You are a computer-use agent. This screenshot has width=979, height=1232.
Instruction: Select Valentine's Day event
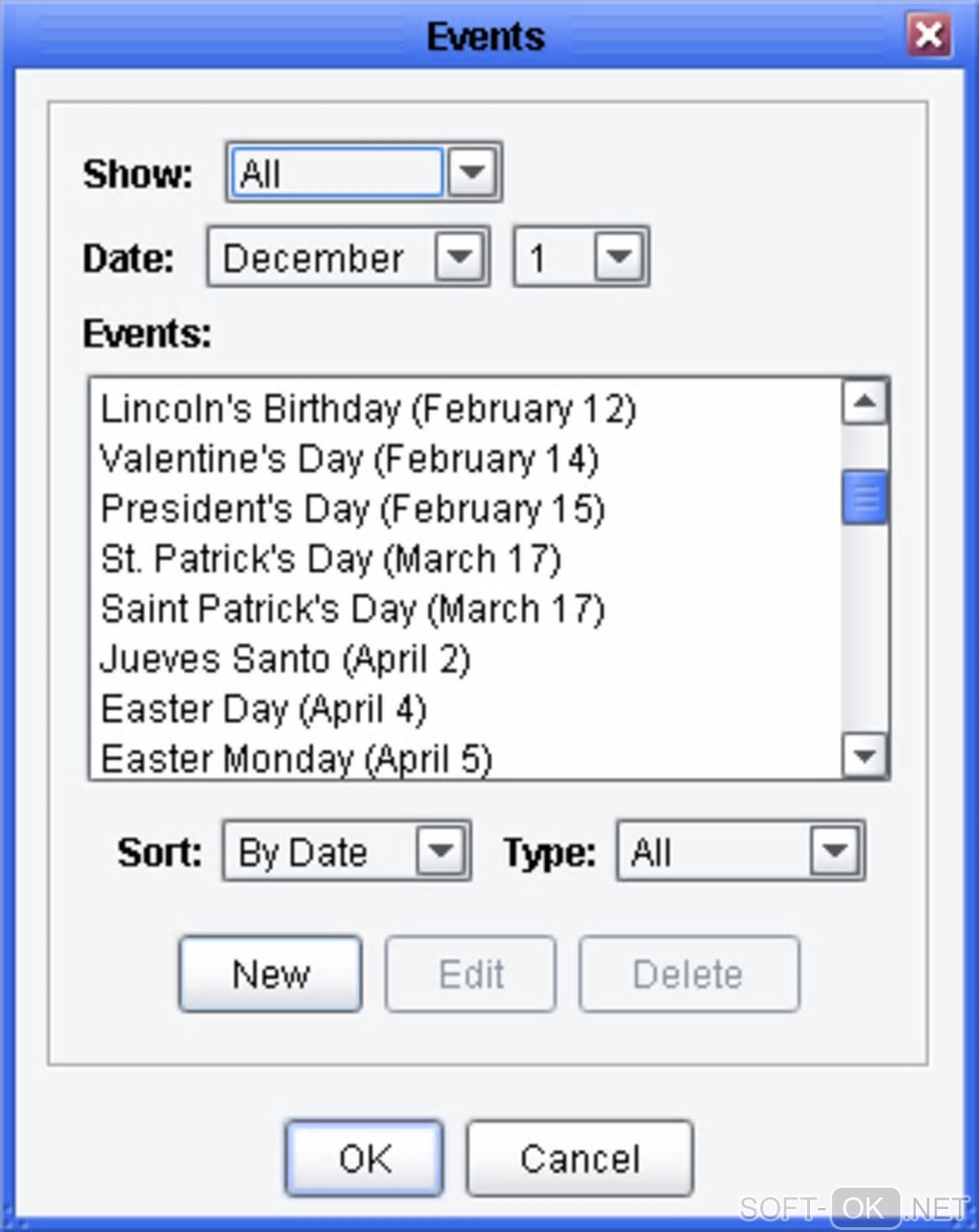click(x=348, y=460)
